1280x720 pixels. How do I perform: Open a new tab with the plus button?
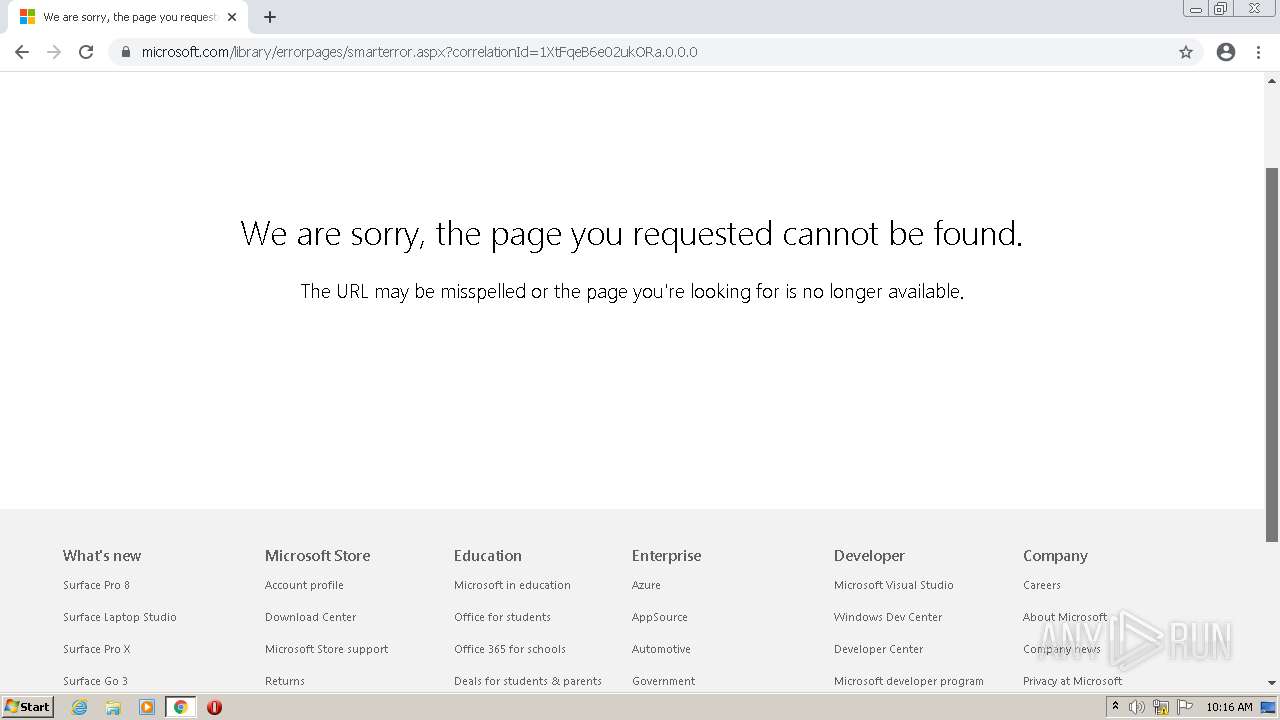[270, 17]
